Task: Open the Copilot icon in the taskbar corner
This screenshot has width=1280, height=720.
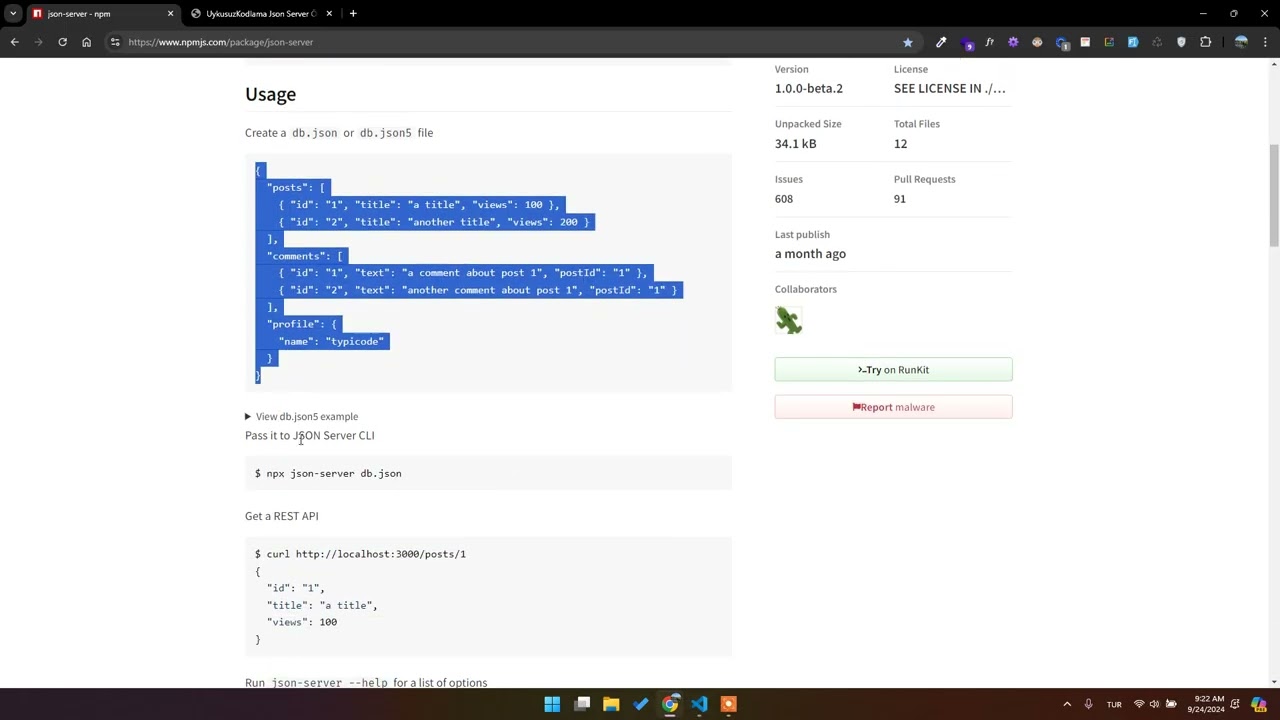Action: click(x=1259, y=704)
